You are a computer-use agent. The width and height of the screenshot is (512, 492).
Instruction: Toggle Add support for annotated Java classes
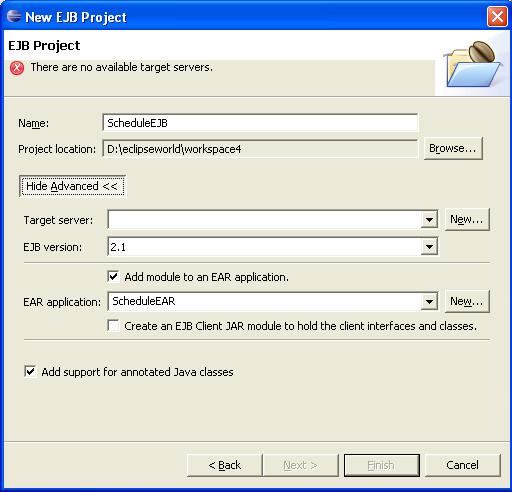30,371
